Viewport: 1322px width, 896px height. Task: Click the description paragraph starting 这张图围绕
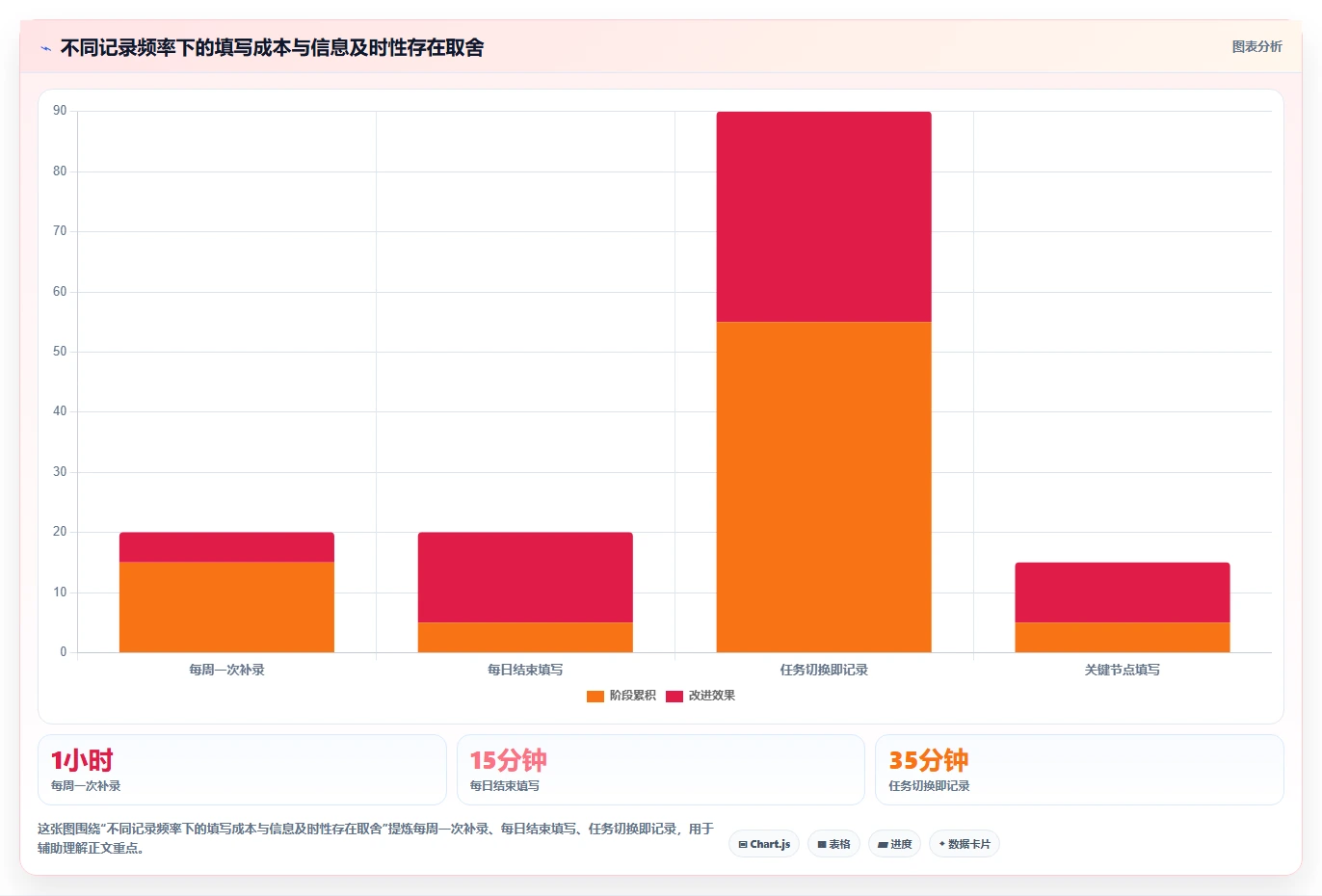376,838
